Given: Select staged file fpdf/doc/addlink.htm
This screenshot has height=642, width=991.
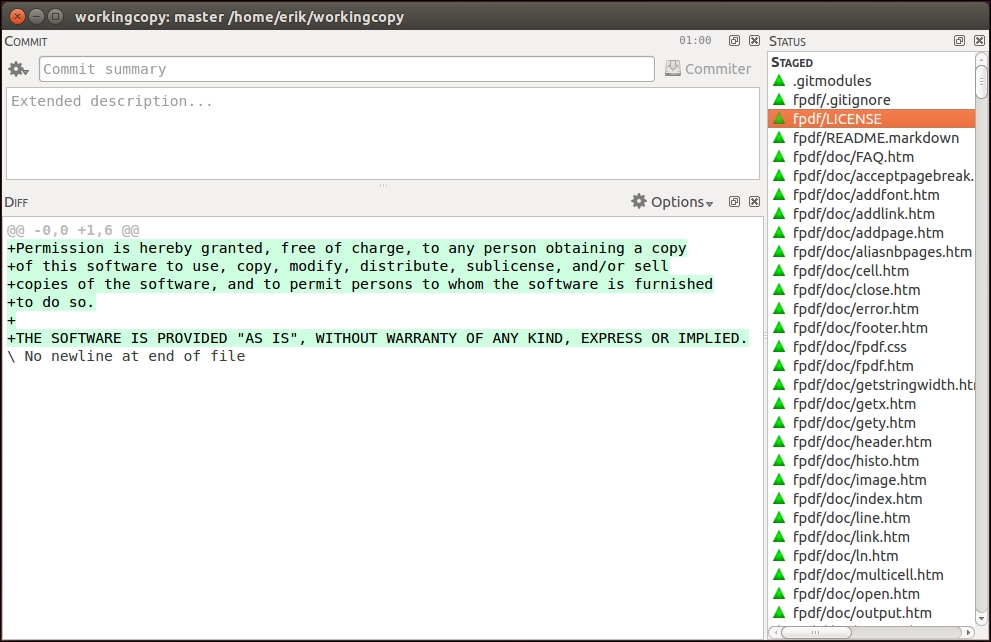Looking at the screenshot, I should [x=872, y=214].
